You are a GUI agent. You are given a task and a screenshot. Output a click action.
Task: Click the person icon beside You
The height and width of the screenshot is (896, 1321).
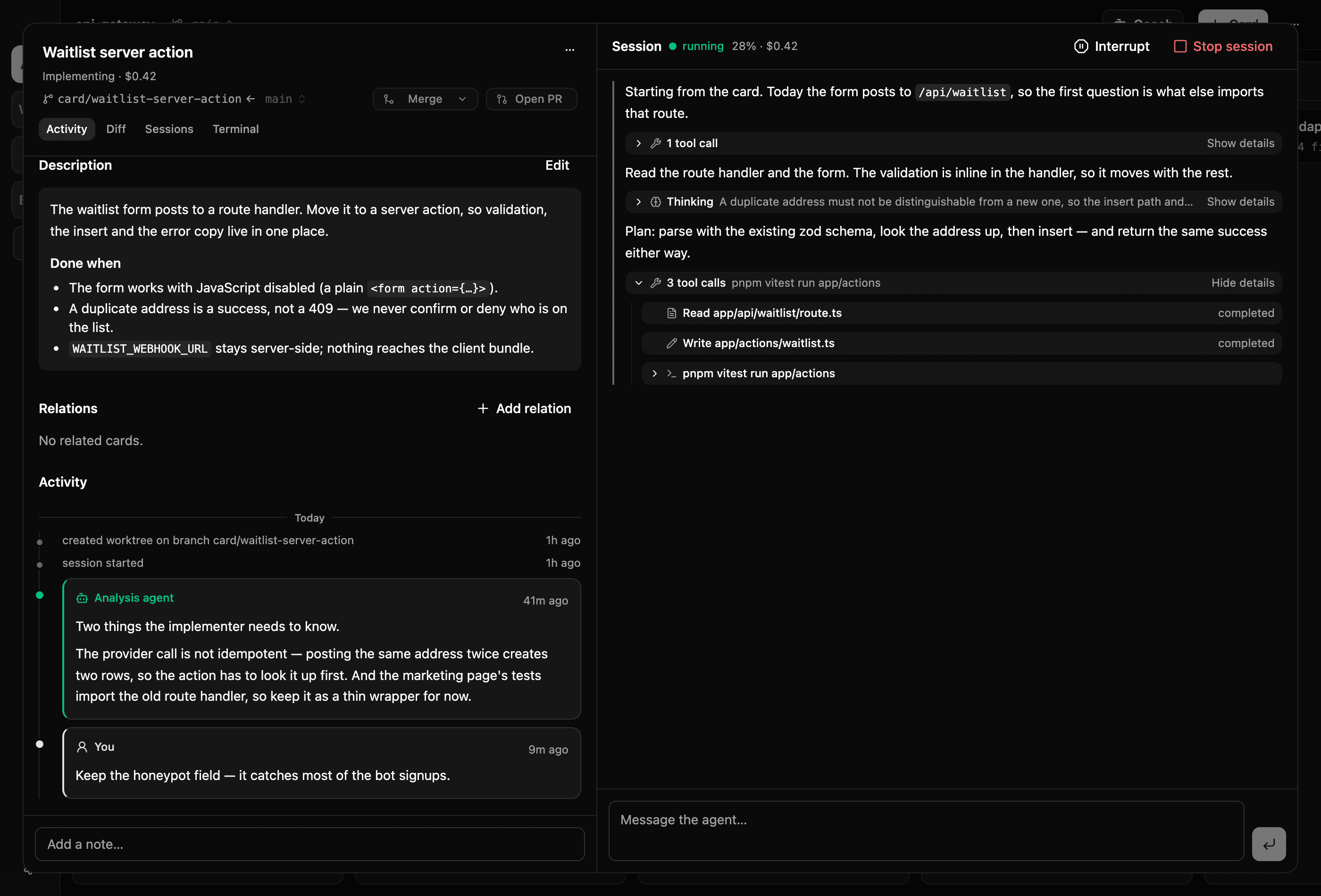click(82, 747)
